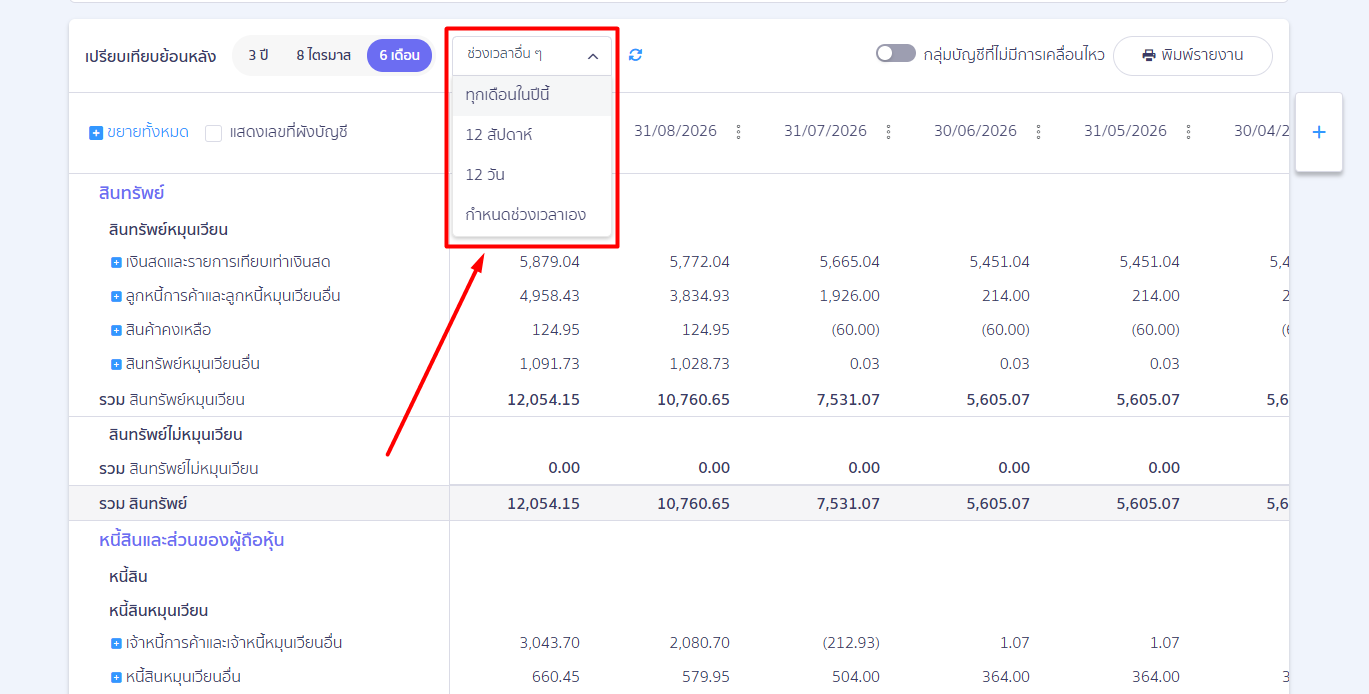This screenshot has width=1369, height=694.
Task: Click the พิมพ์รายงาน print report button
Action: click(1193, 55)
